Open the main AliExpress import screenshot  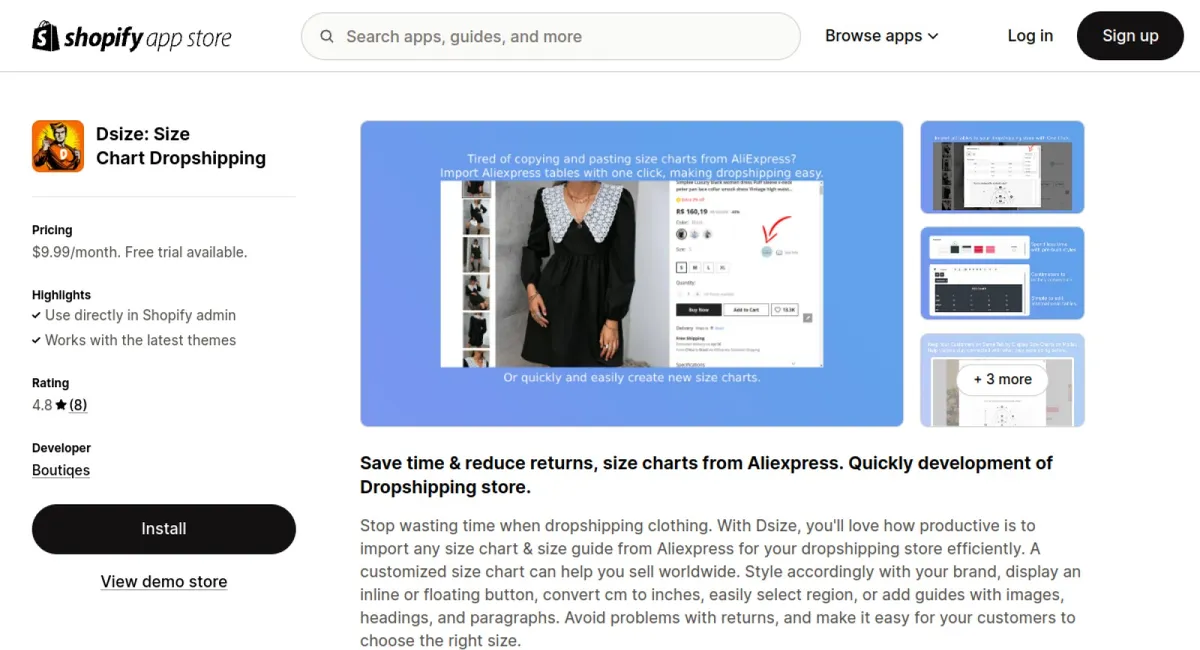[632, 274]
